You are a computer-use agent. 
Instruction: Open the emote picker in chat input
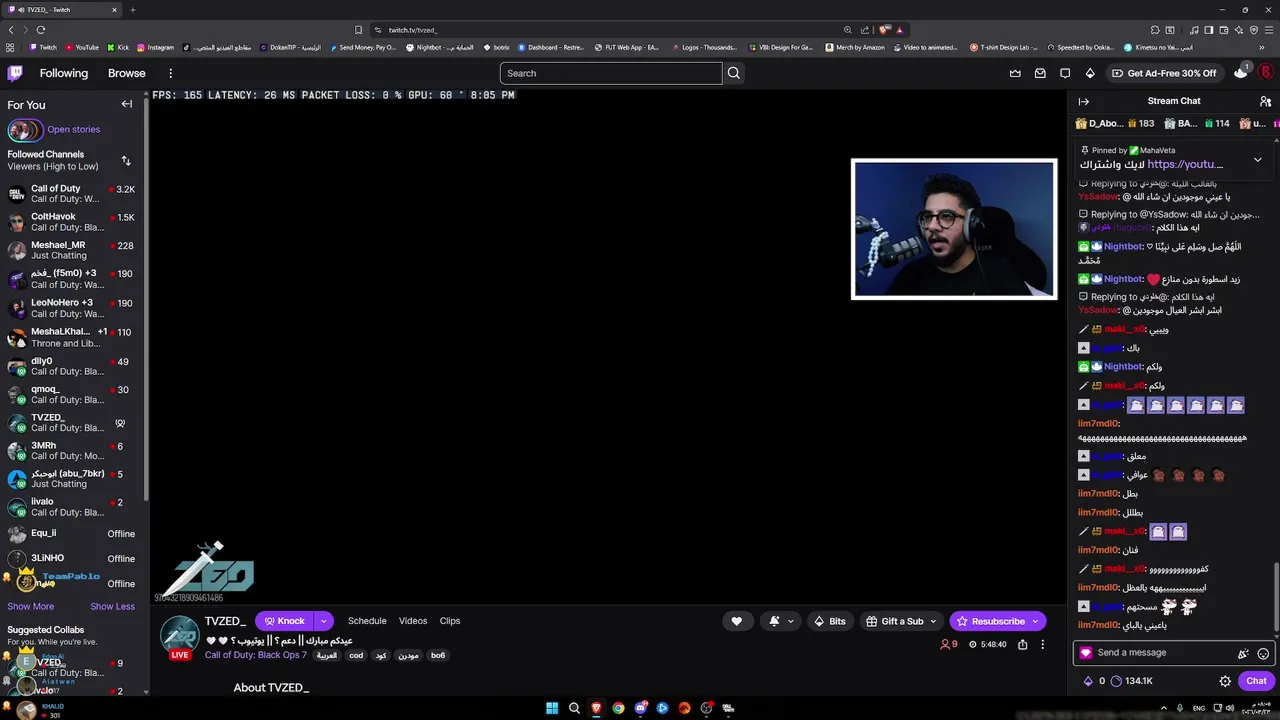[x=1263, y=653]
